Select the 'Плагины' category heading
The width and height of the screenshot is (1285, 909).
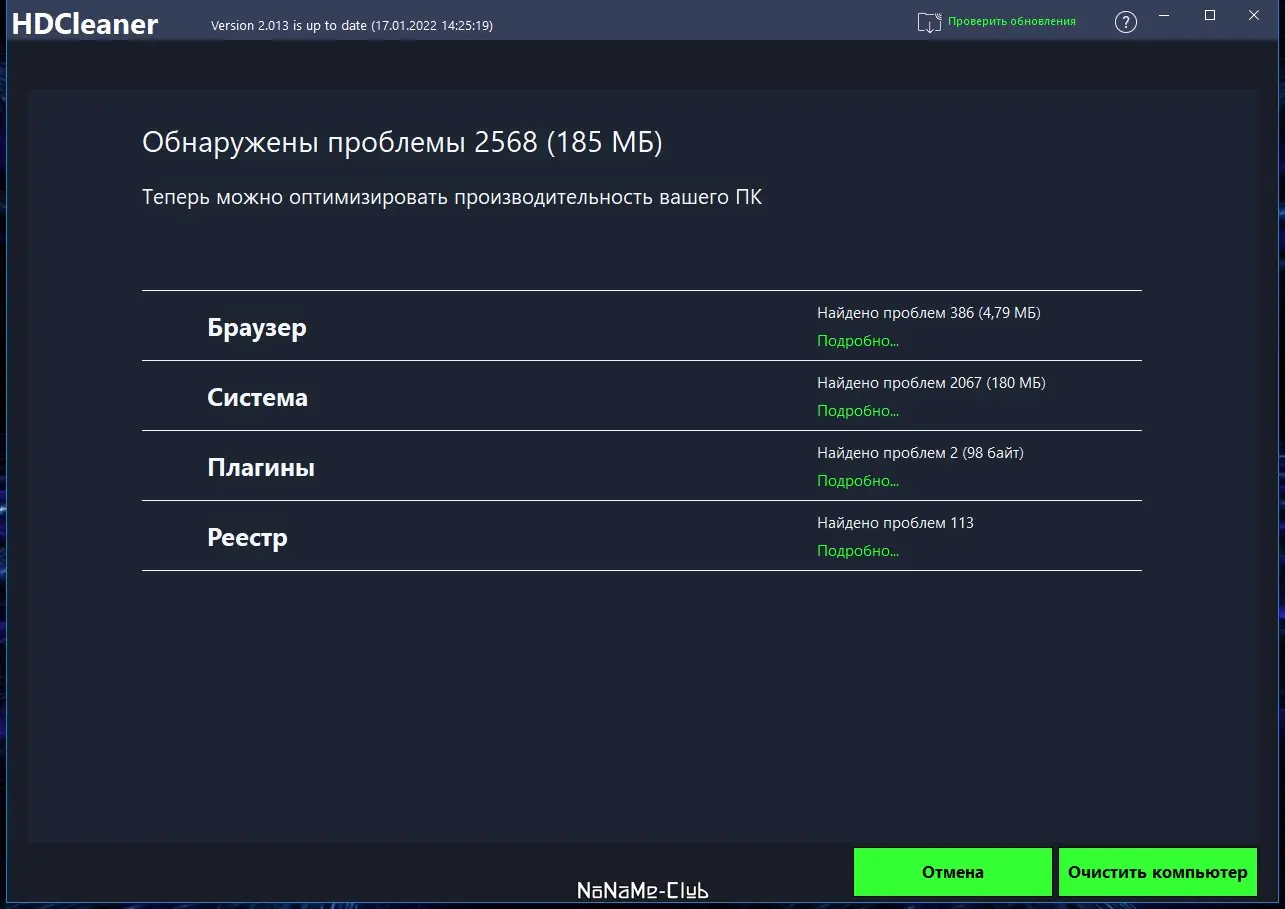[261, 468]
